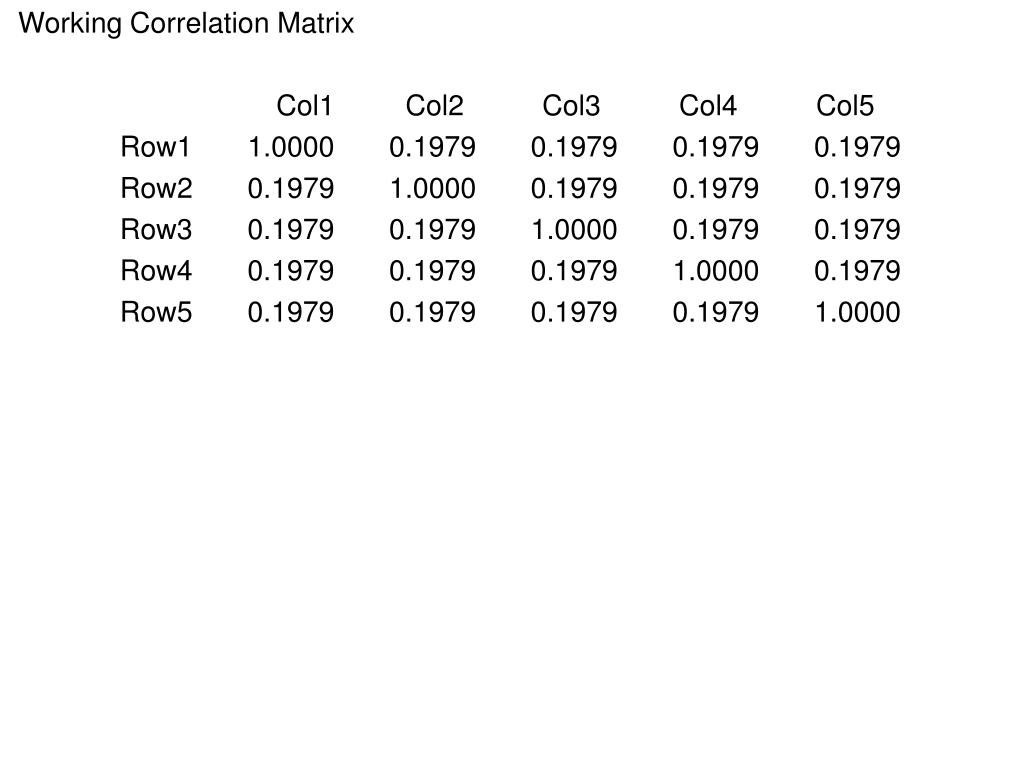The height and width of the screenshot is (768, 1024).
Task: Select the Col2 column header
Action: click(x=434, y=106)
